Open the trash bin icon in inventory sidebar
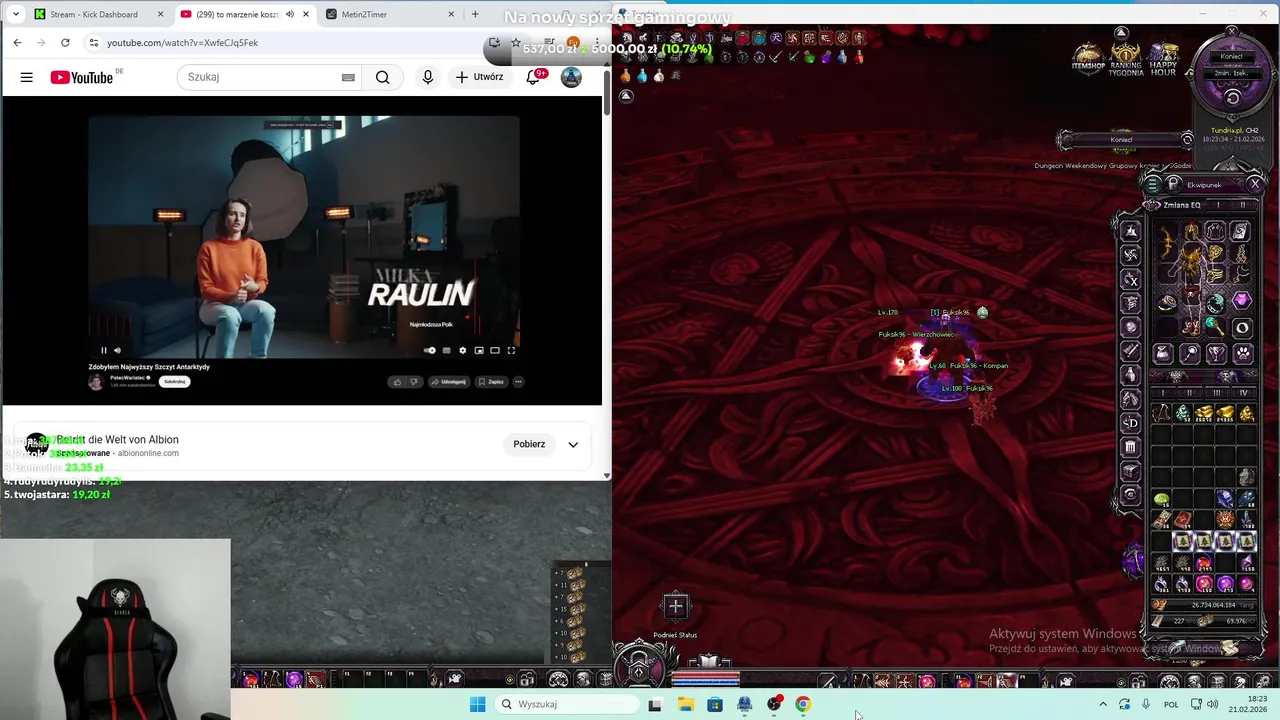1280x720 pixels. click(1130, 447)
